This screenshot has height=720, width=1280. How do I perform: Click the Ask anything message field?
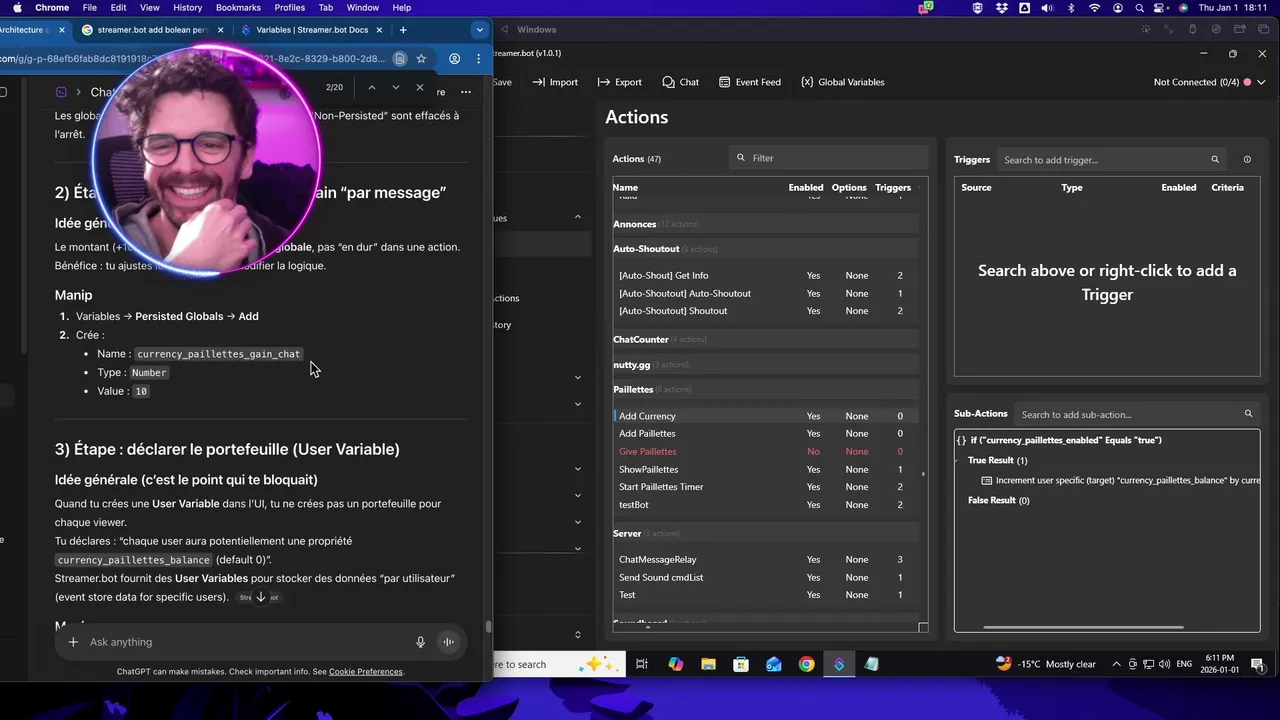(245, 642)
